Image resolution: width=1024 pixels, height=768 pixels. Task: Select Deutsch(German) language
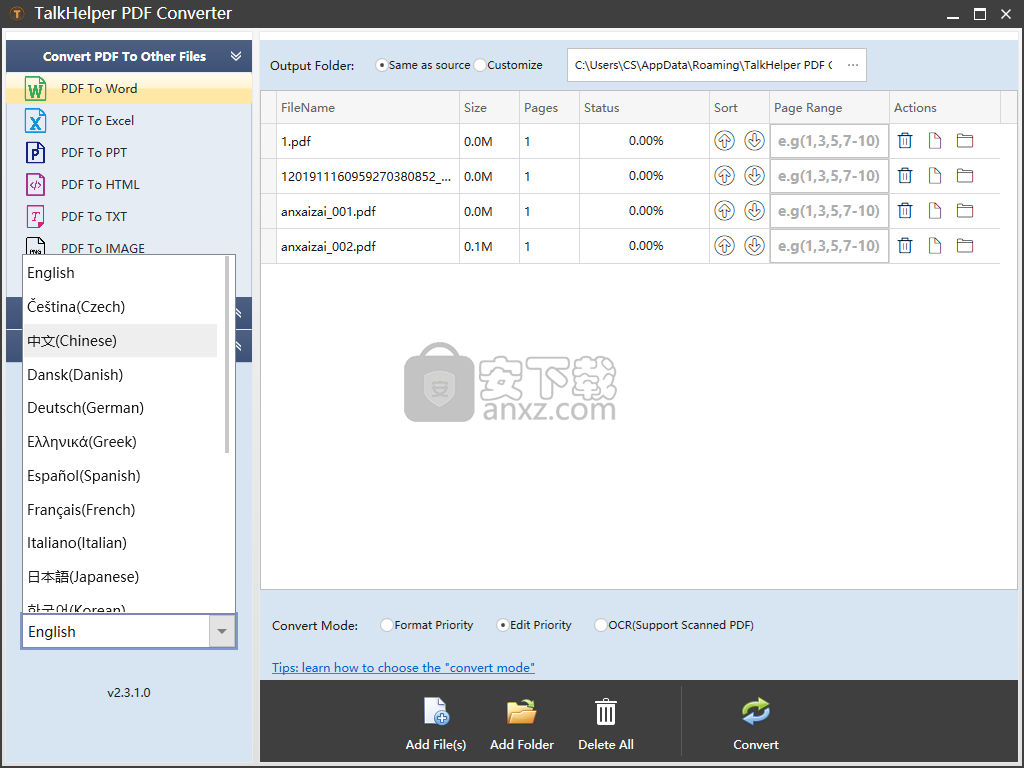pos(120,408)
